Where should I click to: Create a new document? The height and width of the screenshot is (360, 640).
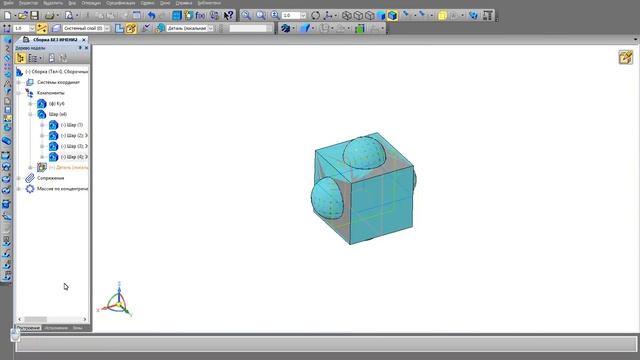click(x=8, y=16)
